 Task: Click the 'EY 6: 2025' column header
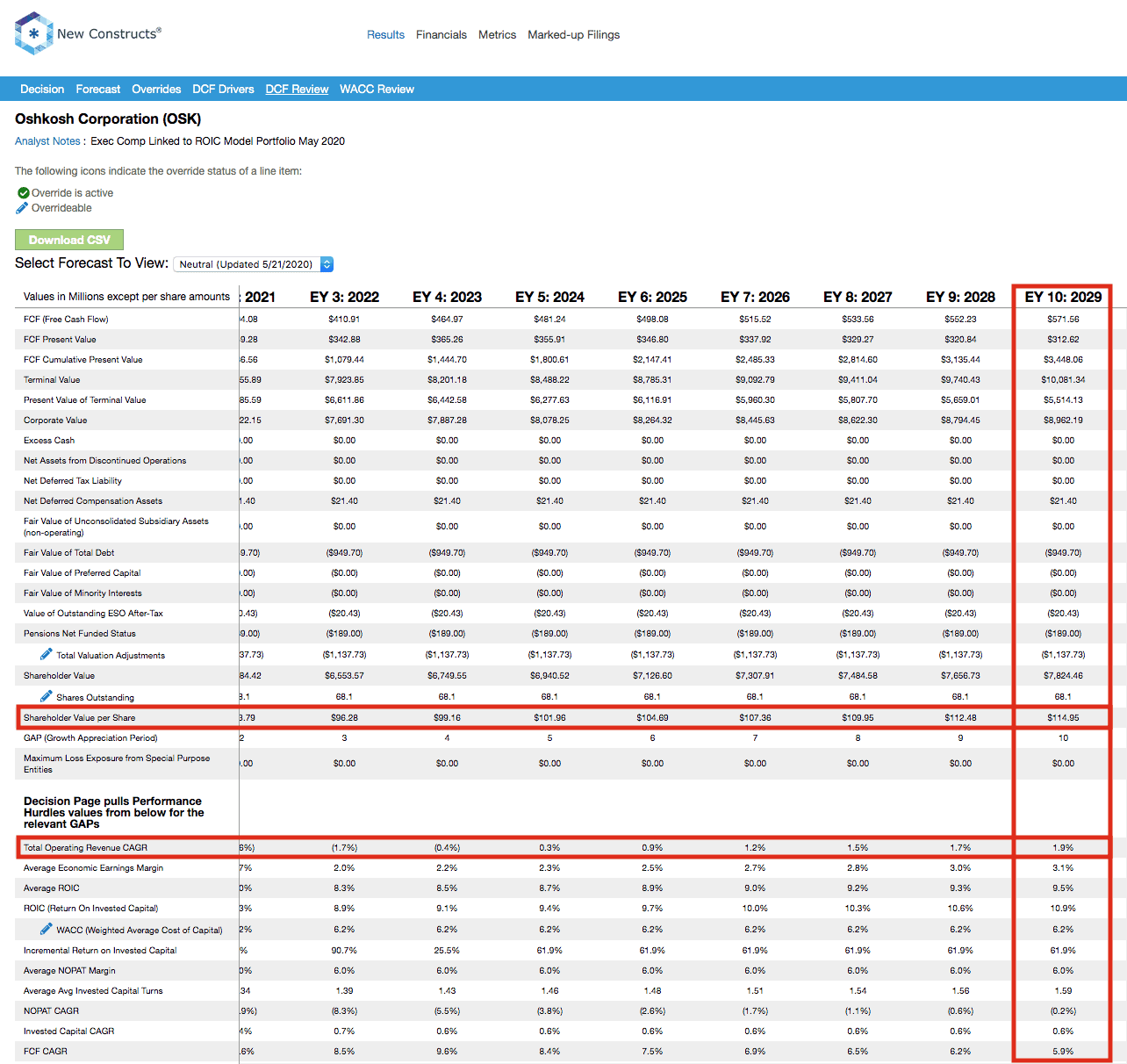[x=652, y=297]
